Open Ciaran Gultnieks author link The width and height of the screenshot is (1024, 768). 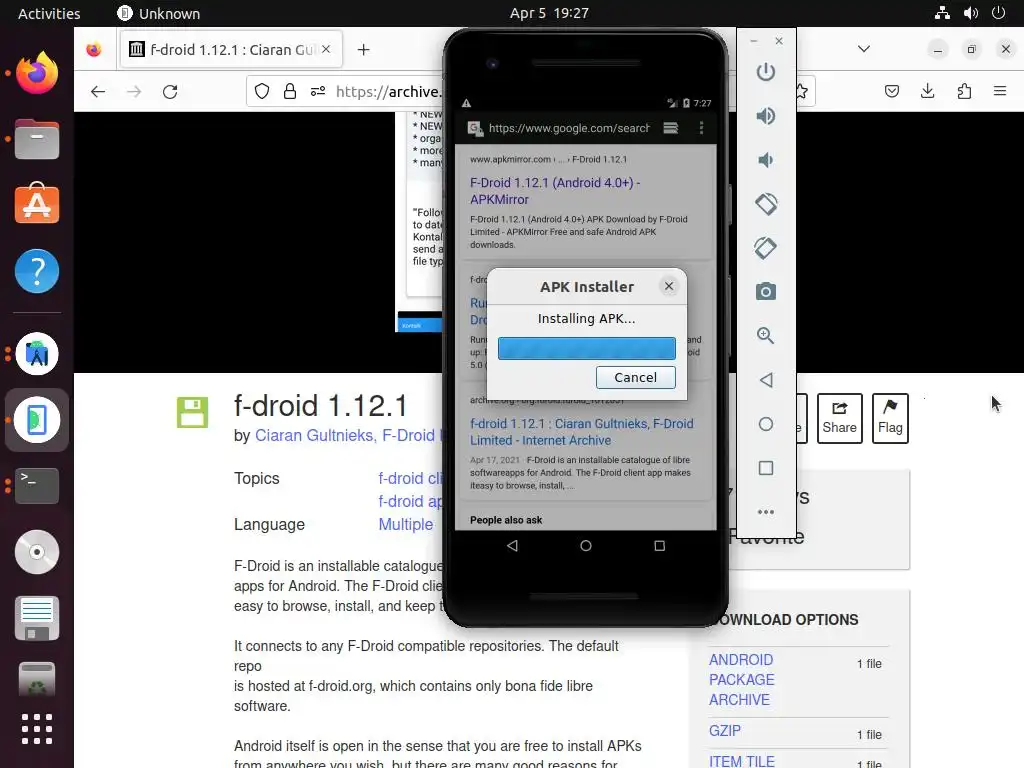(315, 436)
